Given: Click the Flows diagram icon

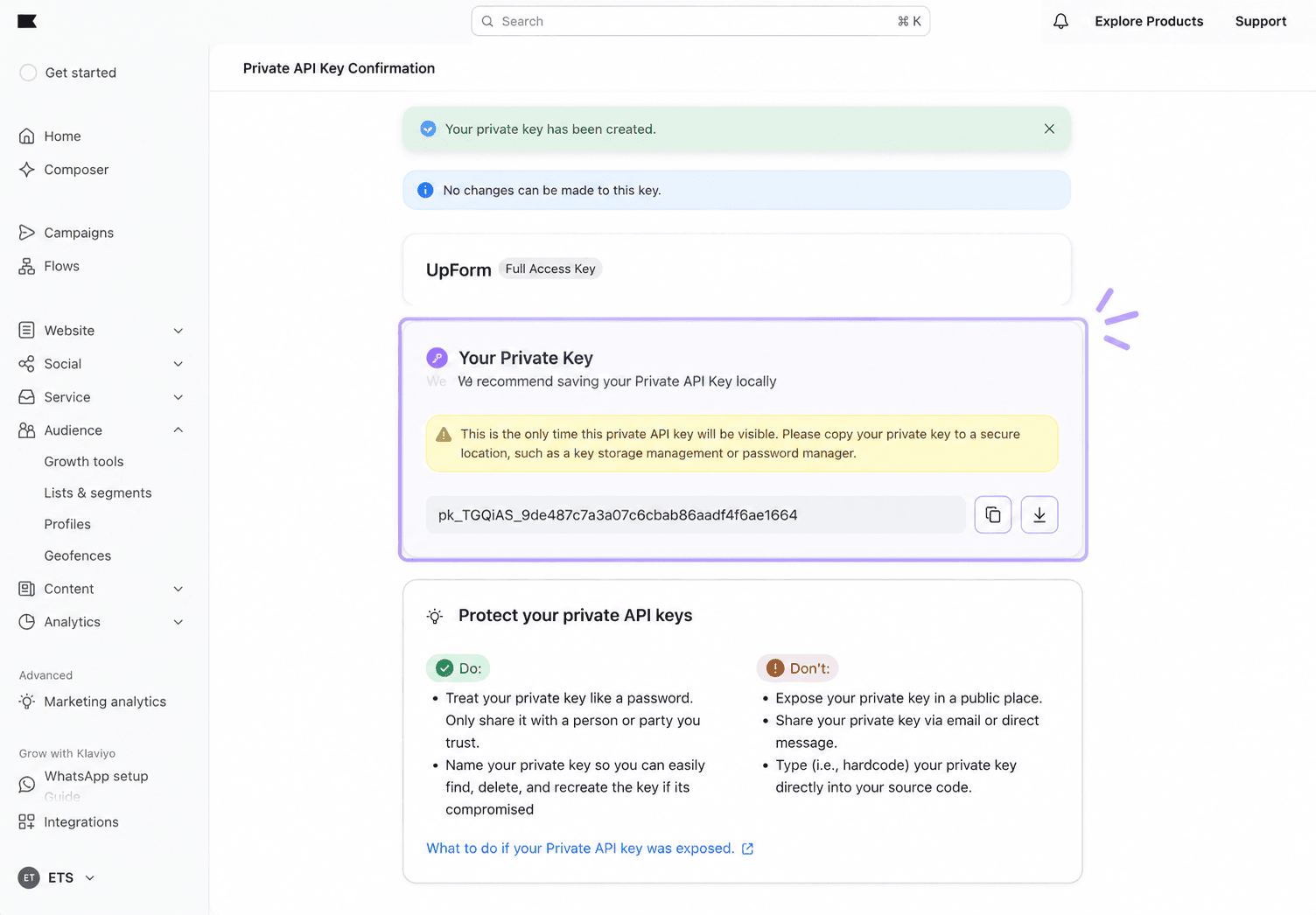Looking at the screenshot, I should click(x=27, y=266).
